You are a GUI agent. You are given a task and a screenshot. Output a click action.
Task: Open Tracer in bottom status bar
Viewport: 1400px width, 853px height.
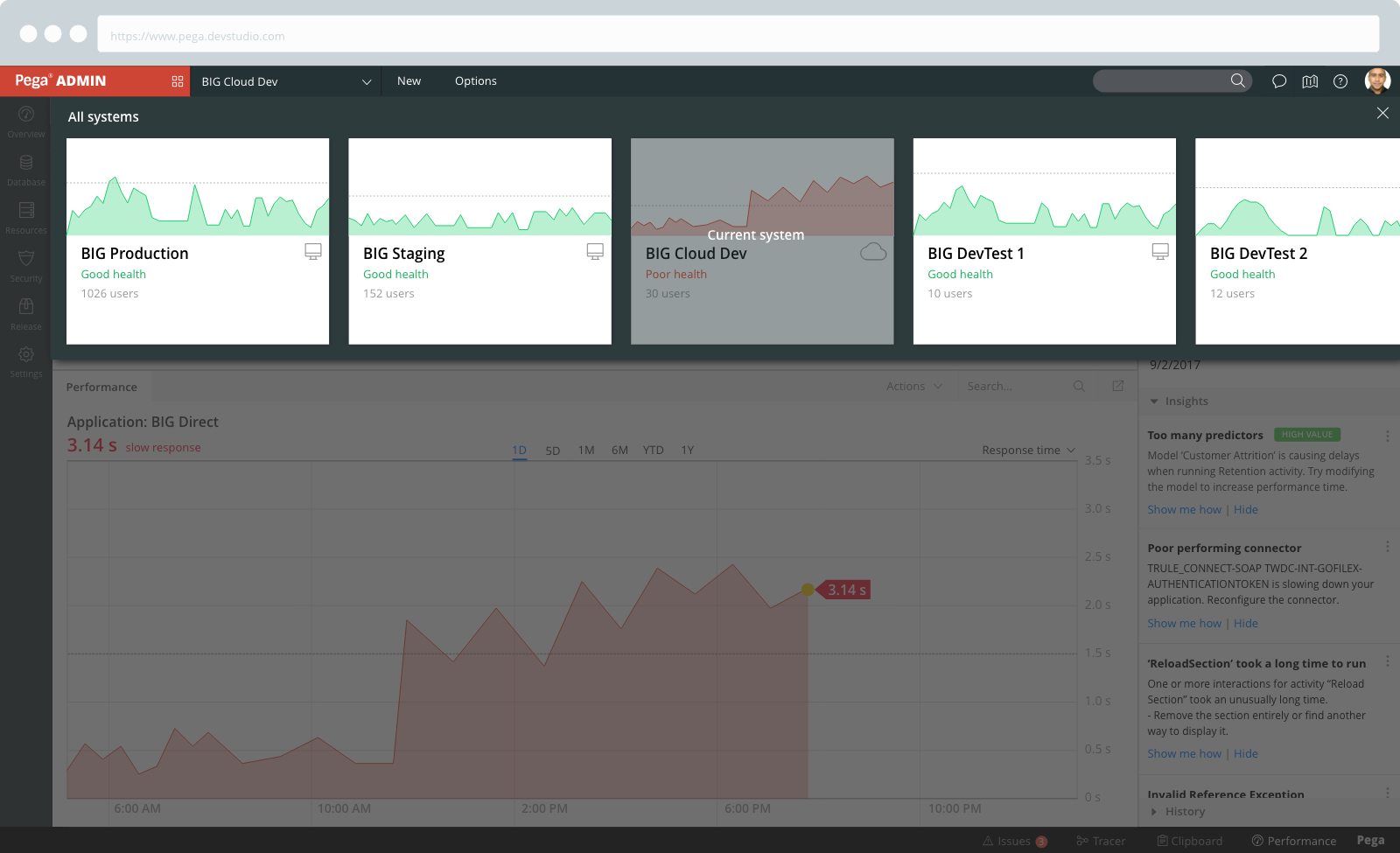pyautogui.click(x=1101, y=841)
